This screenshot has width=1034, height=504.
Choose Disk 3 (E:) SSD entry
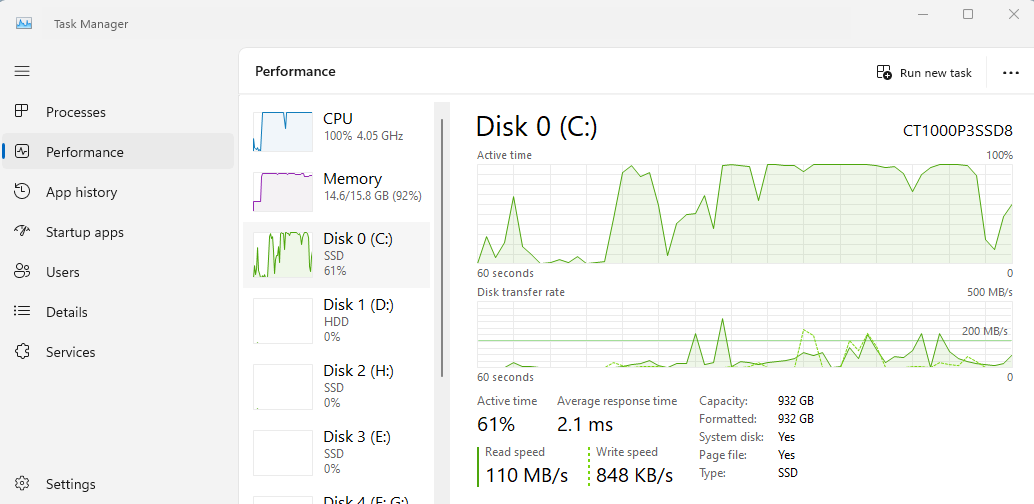pos(336,452)
